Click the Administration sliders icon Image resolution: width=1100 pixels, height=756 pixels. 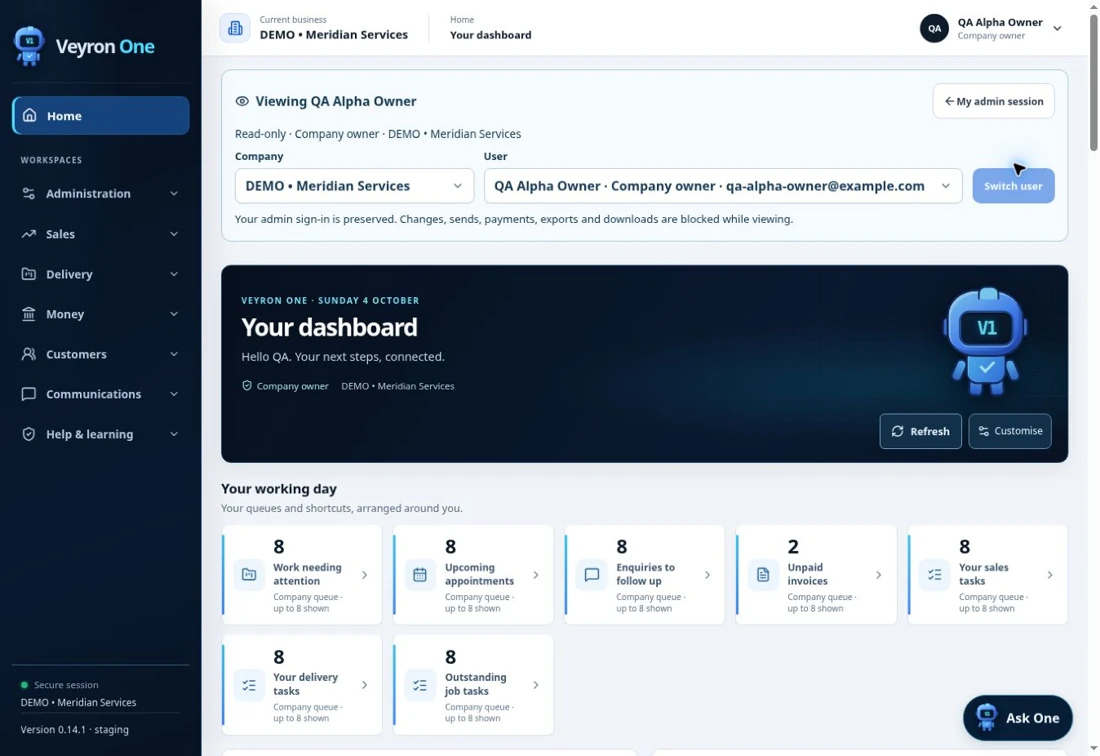[28, 194]
